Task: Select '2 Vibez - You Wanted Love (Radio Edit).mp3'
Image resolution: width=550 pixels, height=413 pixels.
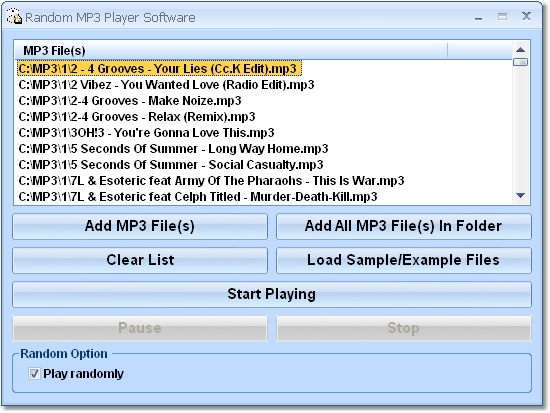Action: click(x=166, y=85)
